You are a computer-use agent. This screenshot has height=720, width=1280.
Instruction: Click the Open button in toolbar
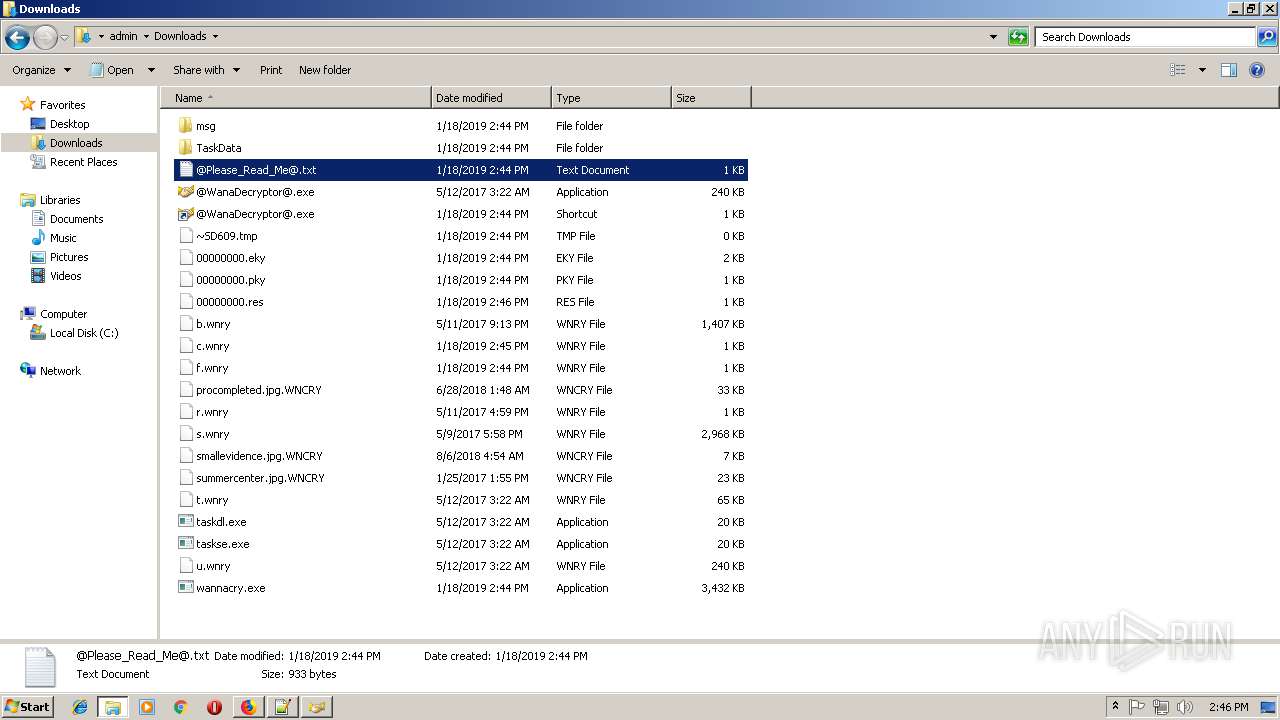click(113, 70)
